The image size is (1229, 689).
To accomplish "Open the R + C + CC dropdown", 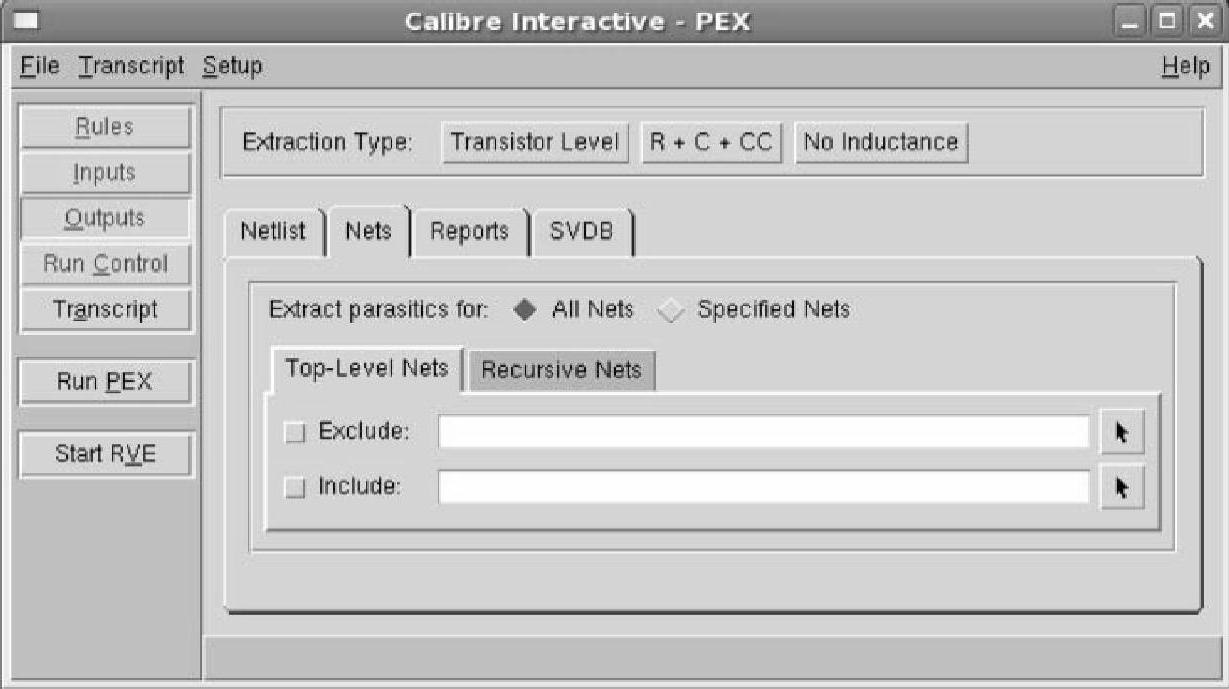I will [x=711, y=142].
